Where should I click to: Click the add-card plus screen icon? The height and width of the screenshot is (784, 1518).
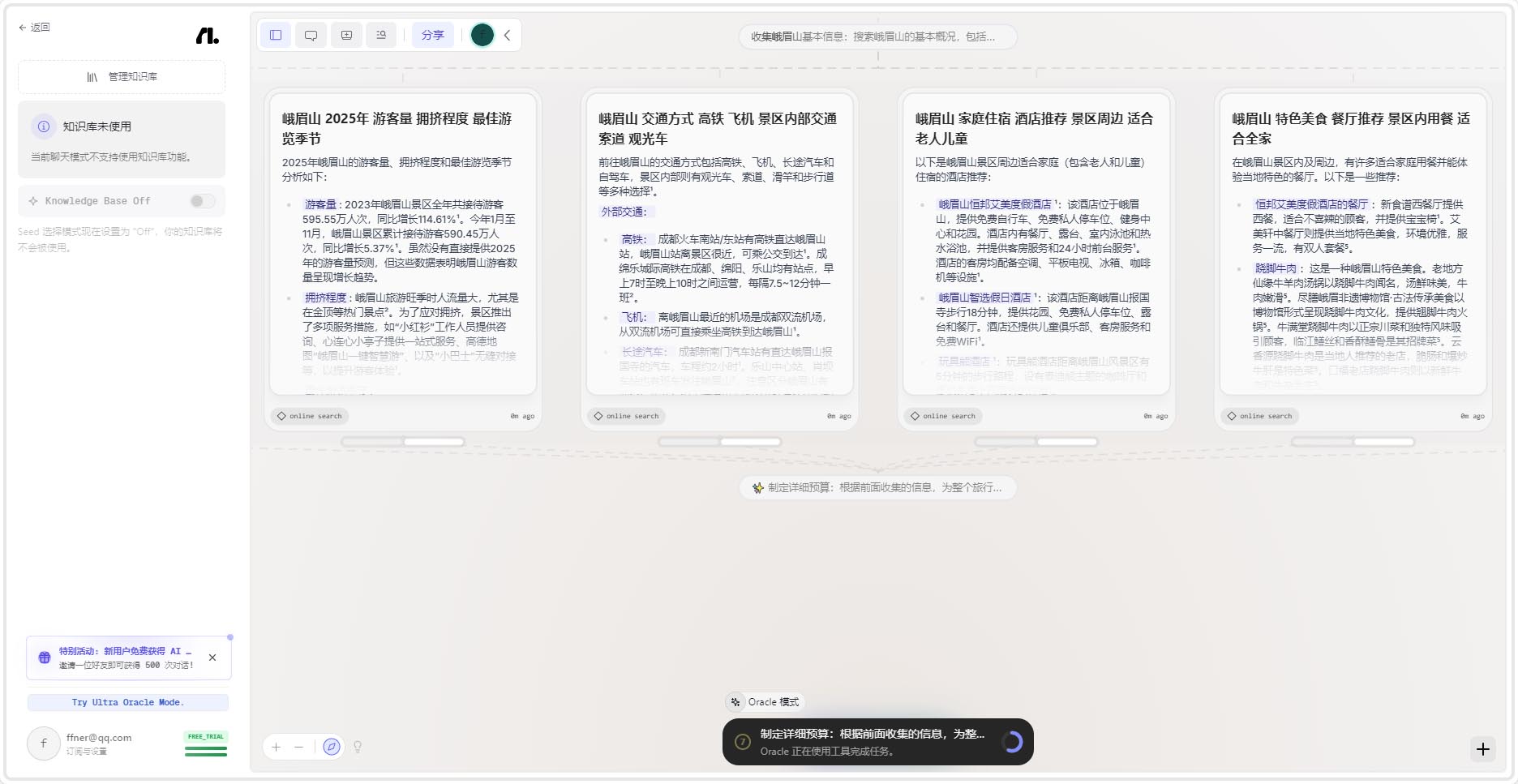tap(346, 36)
